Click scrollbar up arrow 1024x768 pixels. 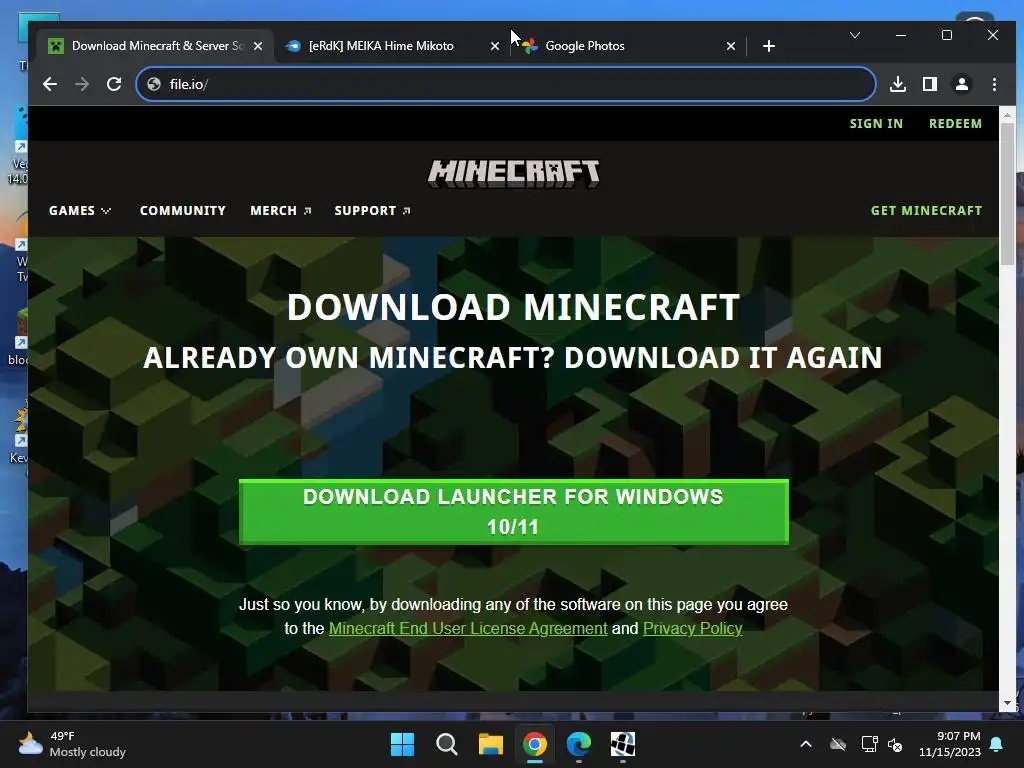point(1007,115)
